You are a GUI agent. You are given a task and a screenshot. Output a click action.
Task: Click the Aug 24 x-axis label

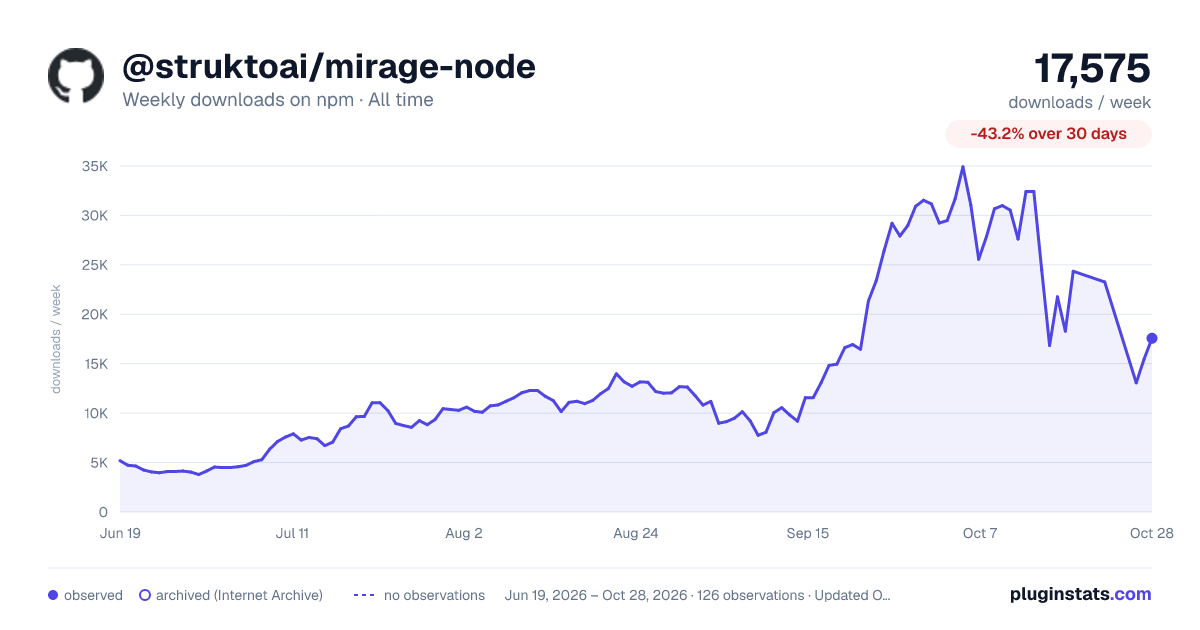coord(636,533)
